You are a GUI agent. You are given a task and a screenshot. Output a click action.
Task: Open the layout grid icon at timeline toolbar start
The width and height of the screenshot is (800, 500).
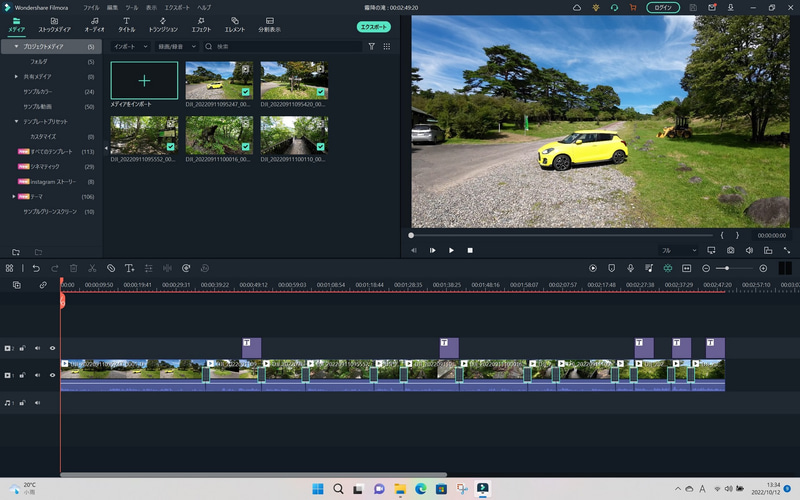pos(9,268)
